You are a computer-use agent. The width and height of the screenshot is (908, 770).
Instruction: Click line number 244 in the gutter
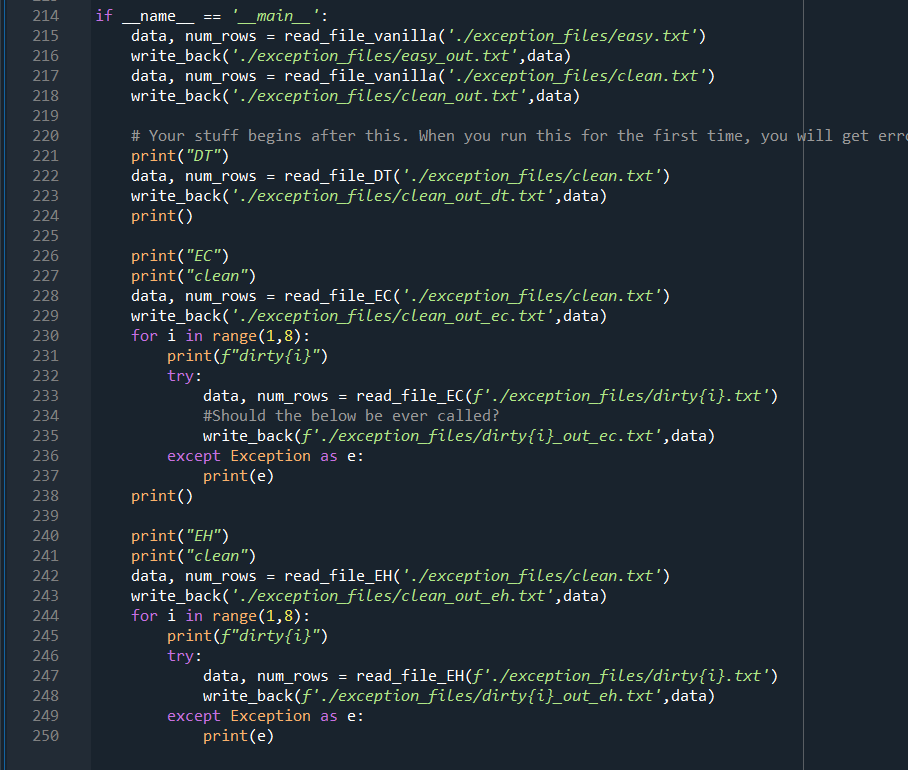(x=46, y=615)
